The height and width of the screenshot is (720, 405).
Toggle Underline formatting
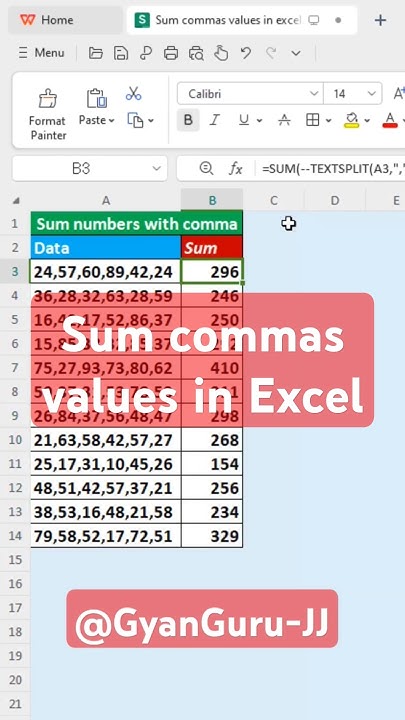tap(244, 120)
